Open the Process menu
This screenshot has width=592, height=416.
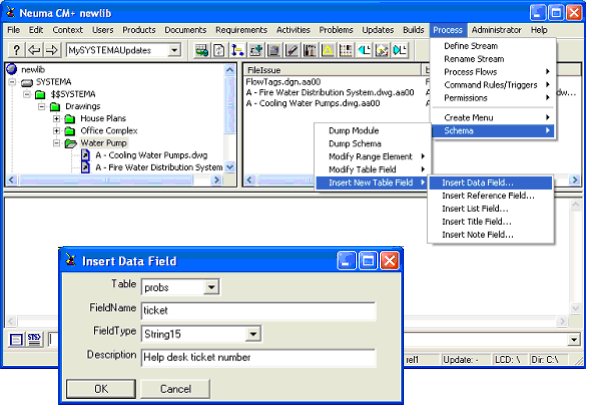point(447,30)
